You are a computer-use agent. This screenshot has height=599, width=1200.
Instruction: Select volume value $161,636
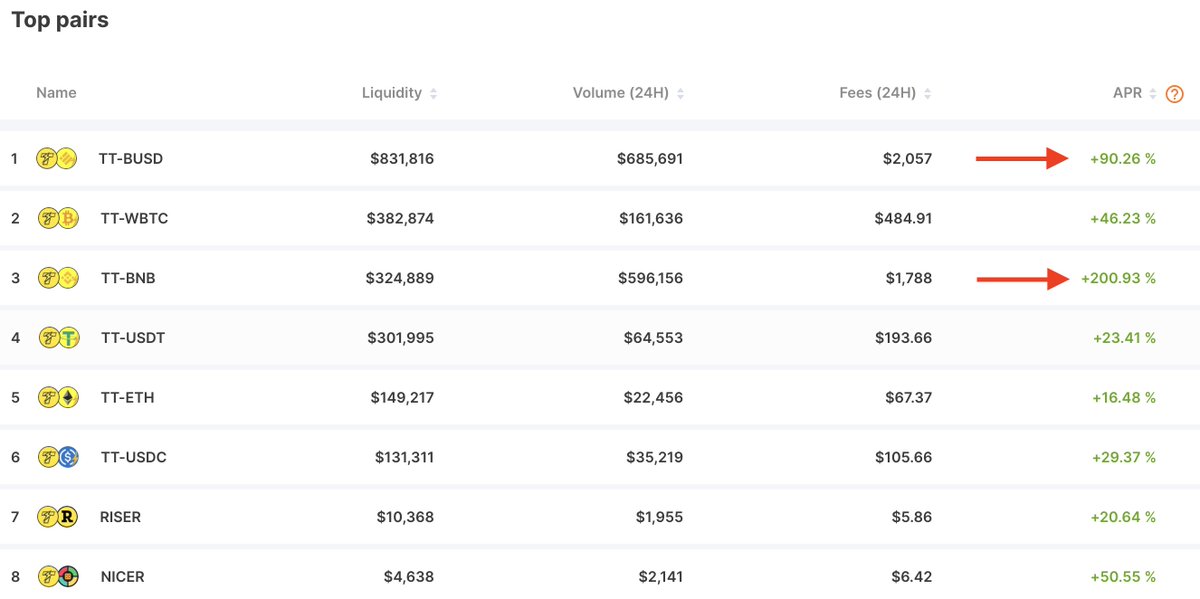click(652, 218)
